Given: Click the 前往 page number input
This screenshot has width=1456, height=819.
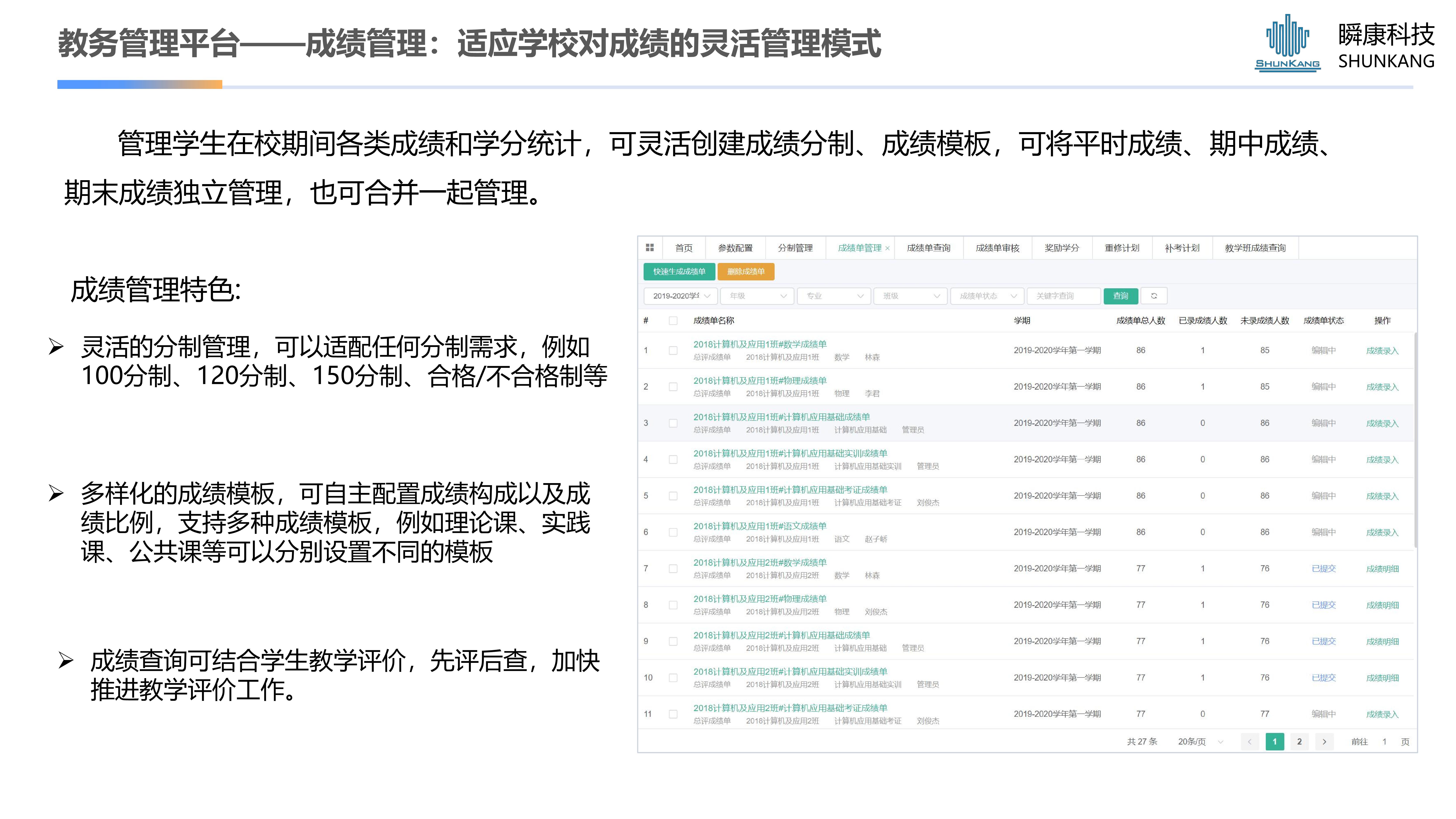Looking at the screenshot, I should tap(1384, 741).
